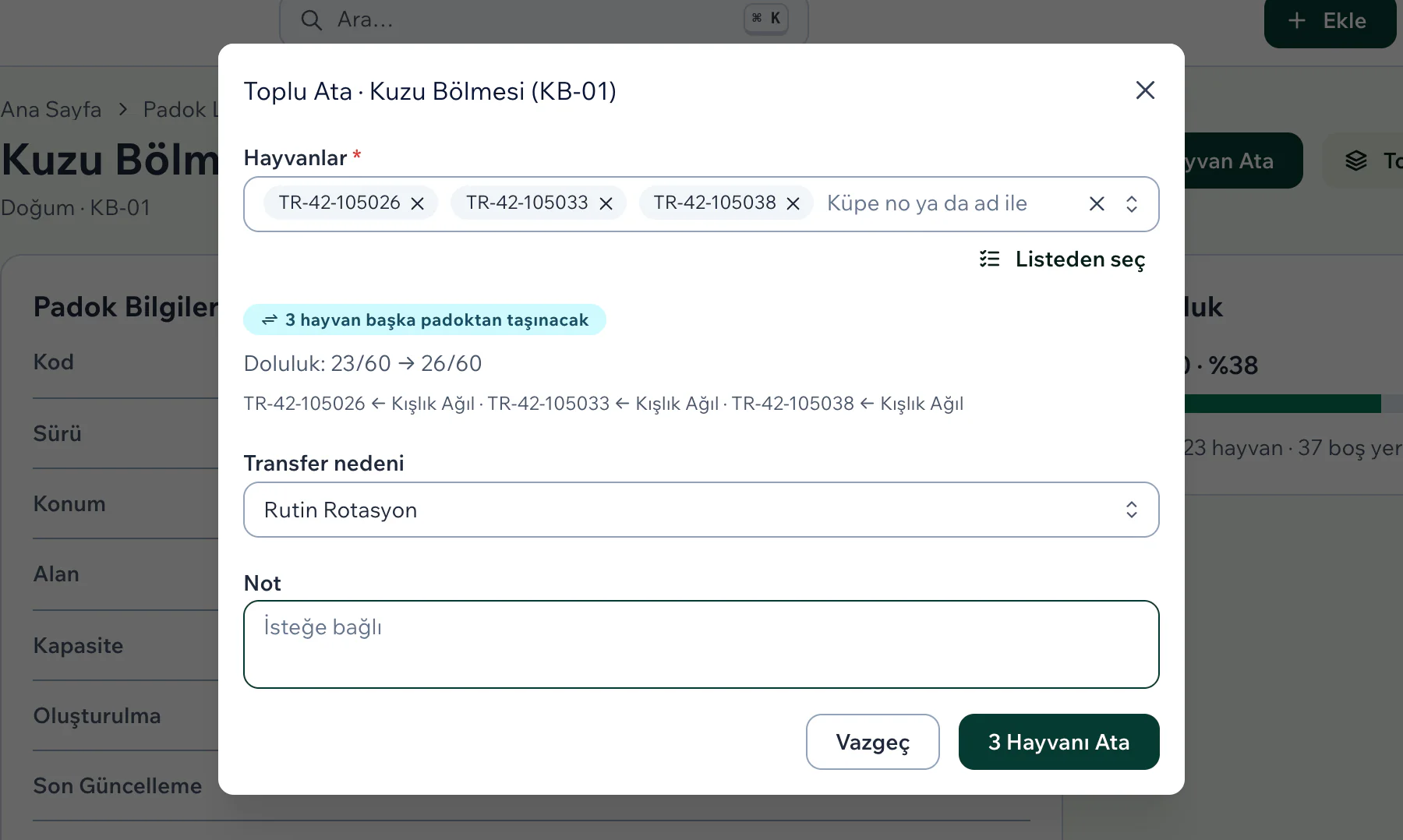Click the search magnifier icon

311,20
